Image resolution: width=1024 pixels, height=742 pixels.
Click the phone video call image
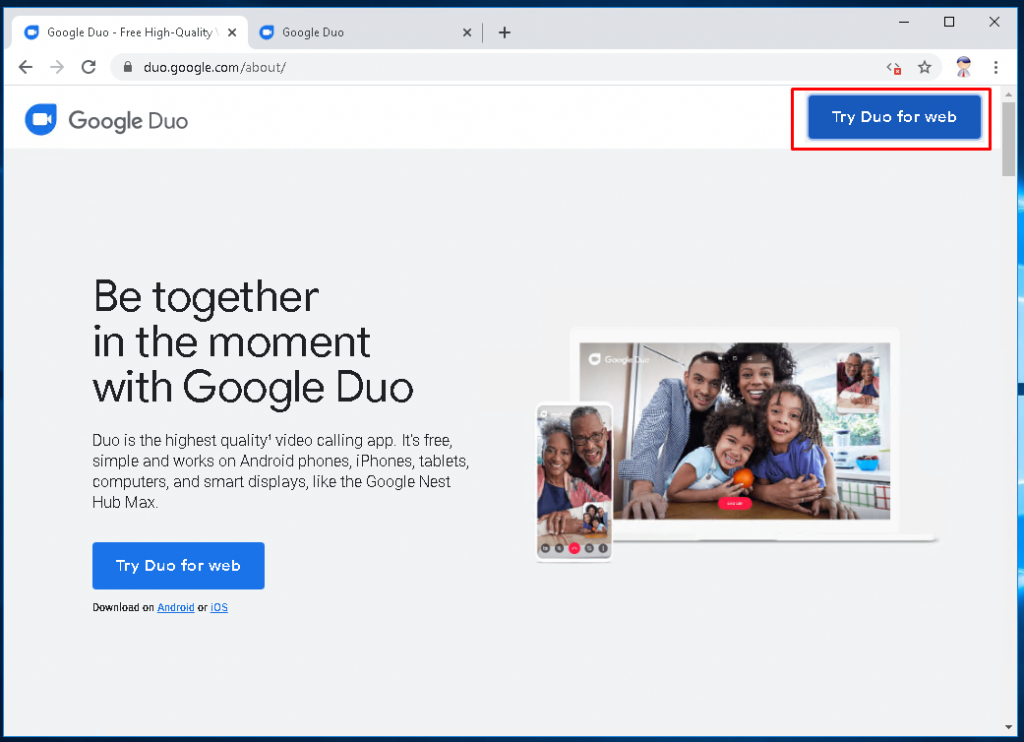[574, 482]
